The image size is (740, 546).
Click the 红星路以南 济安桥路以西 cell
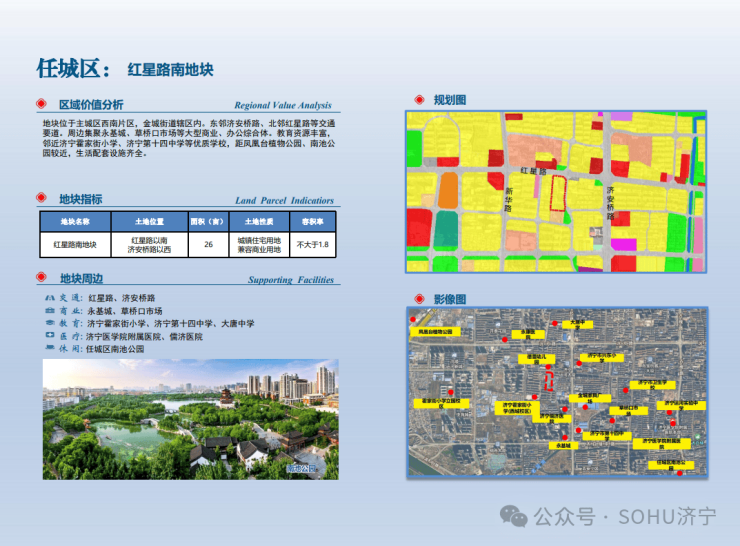pos(150,244)
